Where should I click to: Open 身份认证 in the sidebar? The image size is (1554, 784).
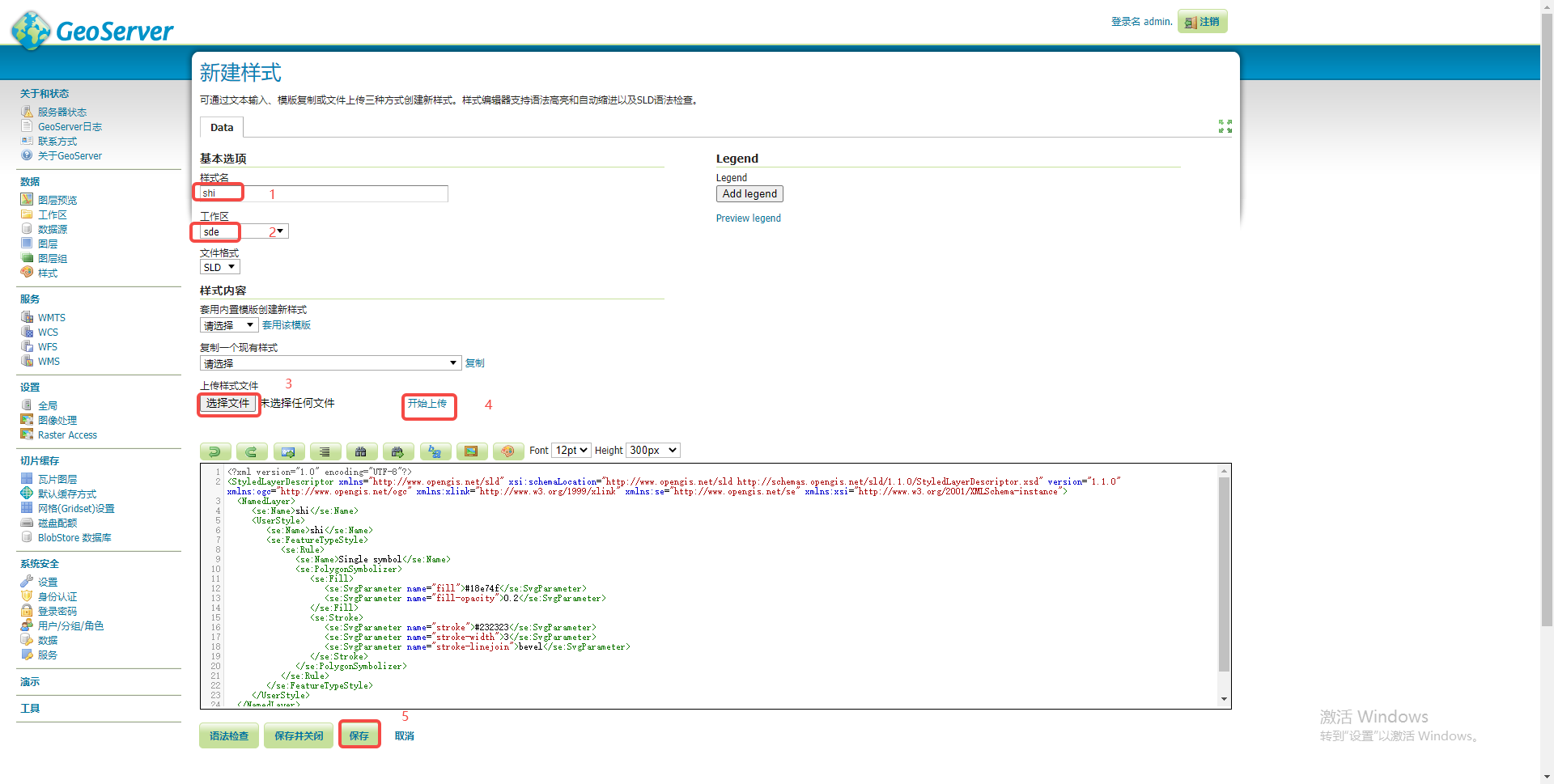click(57, 597)
